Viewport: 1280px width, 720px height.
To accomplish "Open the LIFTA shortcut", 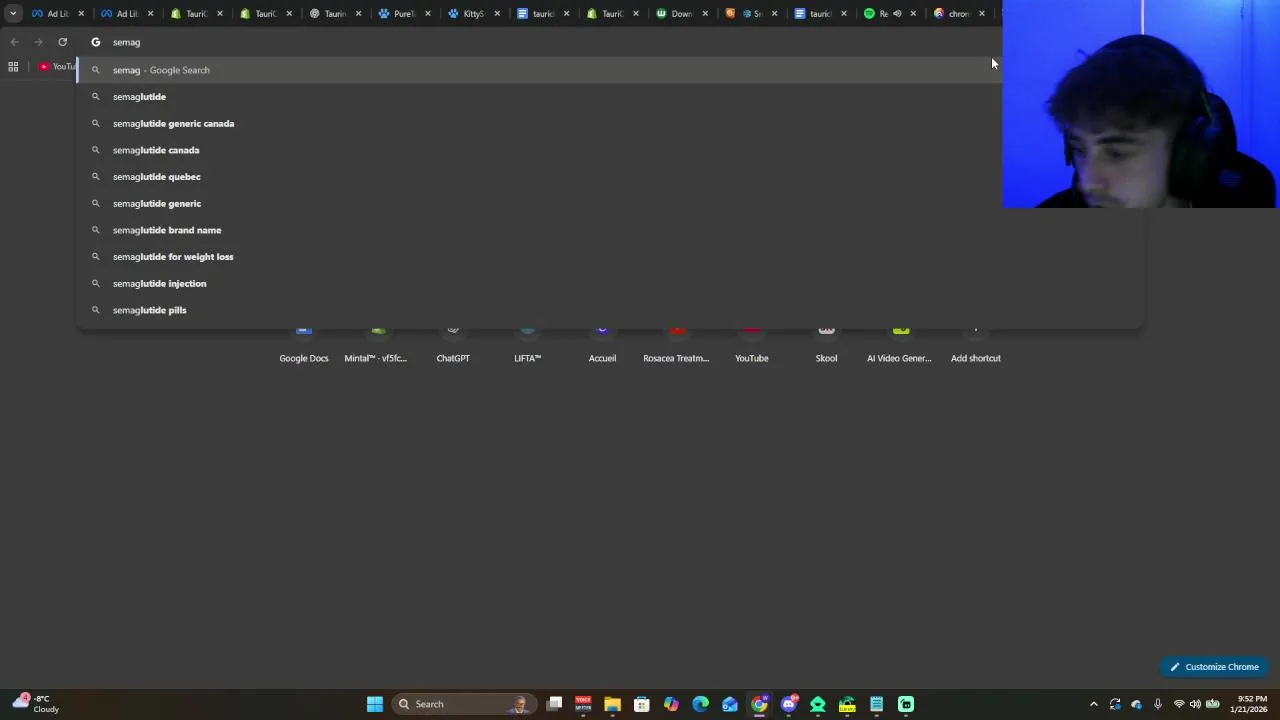I will pyautogui.click(x=527, y=345).
